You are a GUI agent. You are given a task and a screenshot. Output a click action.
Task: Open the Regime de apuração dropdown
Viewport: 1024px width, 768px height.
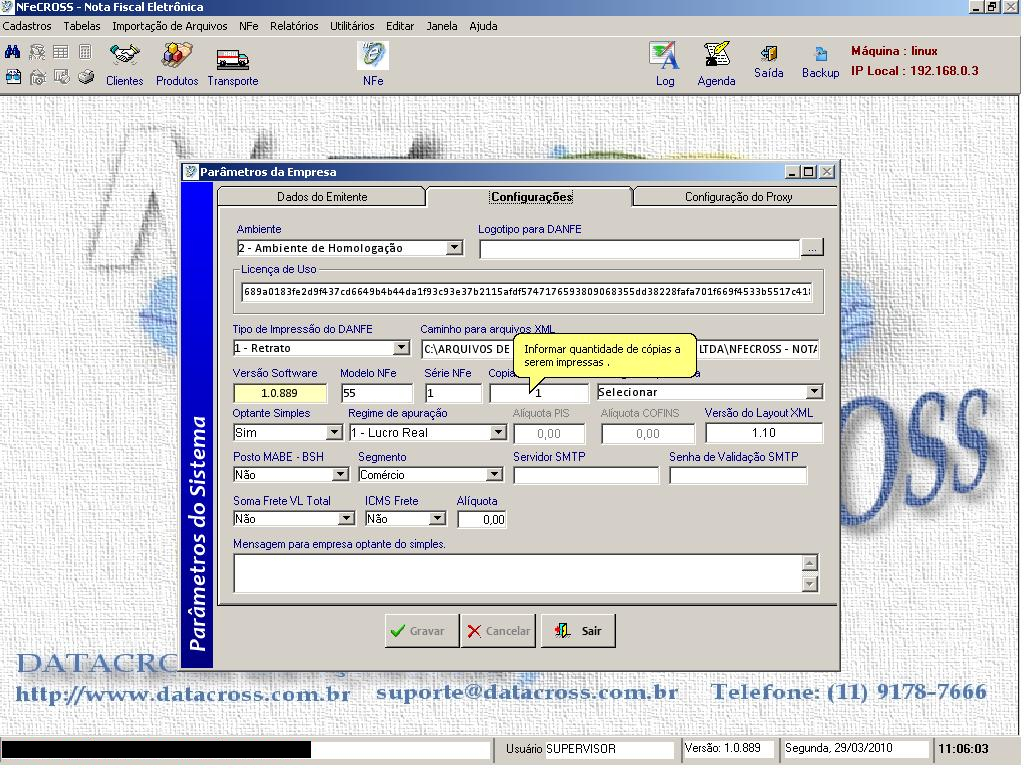498,432
